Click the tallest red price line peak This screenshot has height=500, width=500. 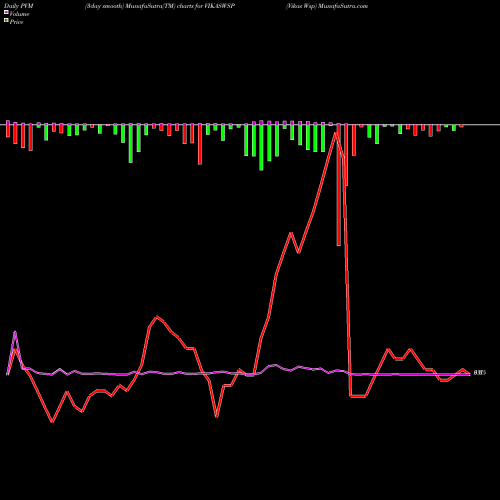(x=336, y=133)
